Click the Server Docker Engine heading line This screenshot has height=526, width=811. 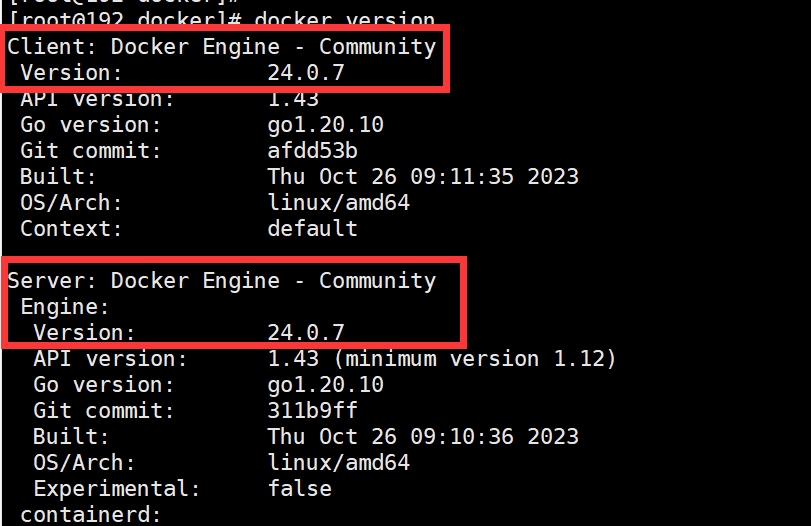[222, 281]
